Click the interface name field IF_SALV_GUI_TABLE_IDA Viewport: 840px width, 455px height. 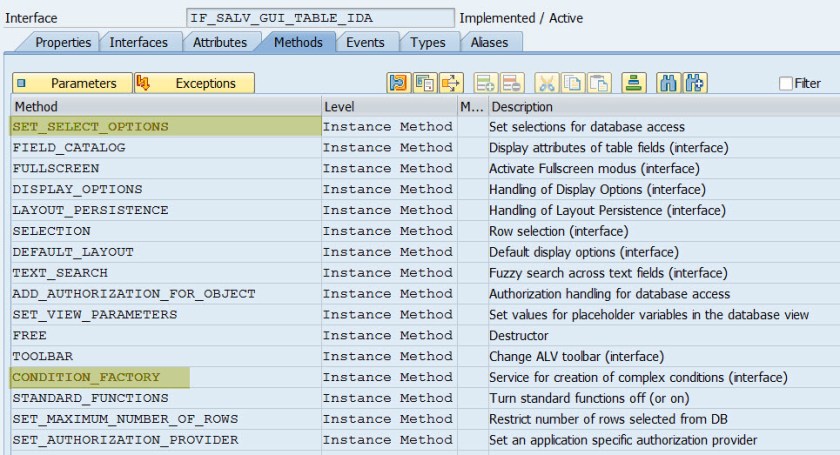click(318, 18)
